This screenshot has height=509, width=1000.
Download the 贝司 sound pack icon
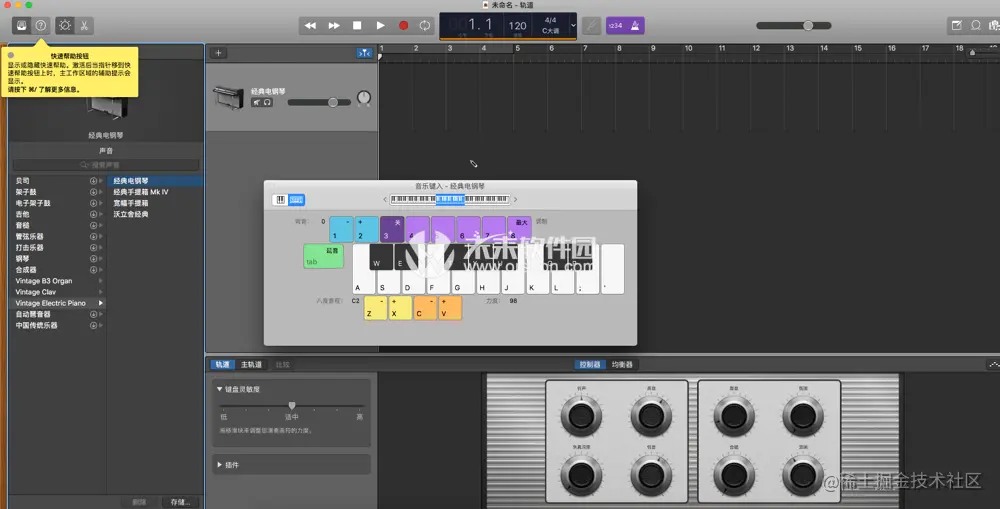[93, 181]
